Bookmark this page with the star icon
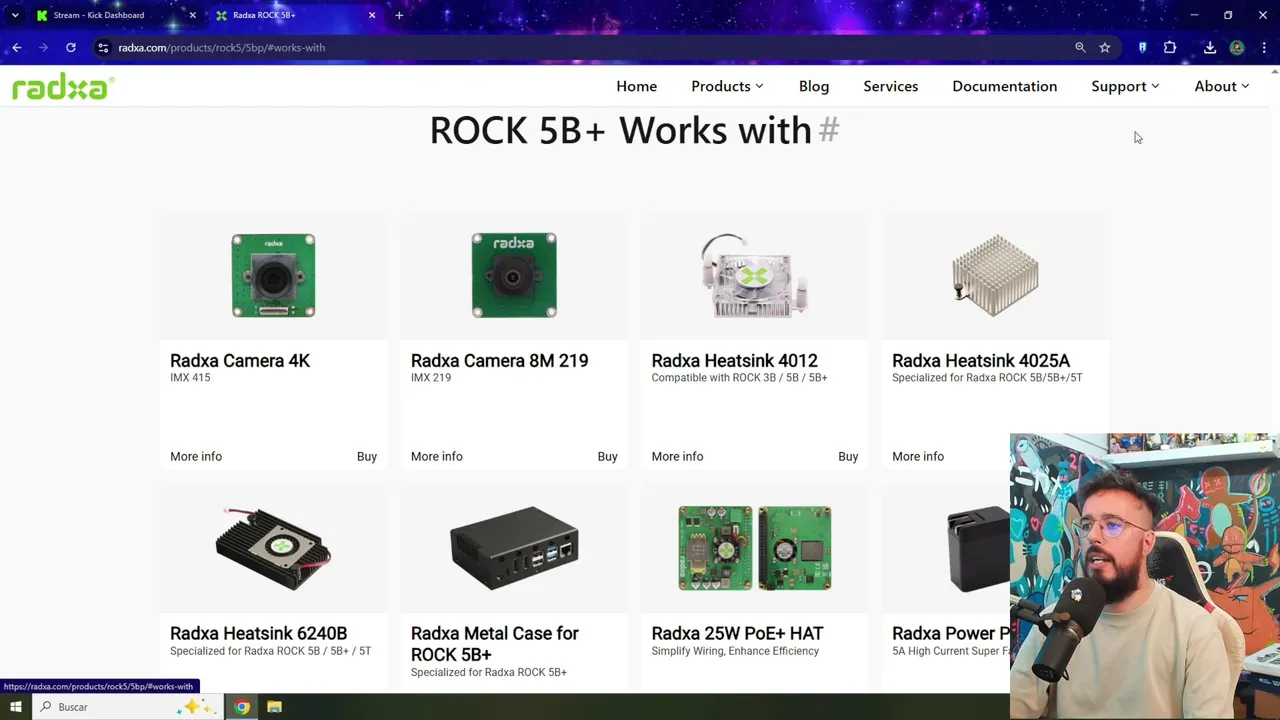 [x=1105, y=47]
